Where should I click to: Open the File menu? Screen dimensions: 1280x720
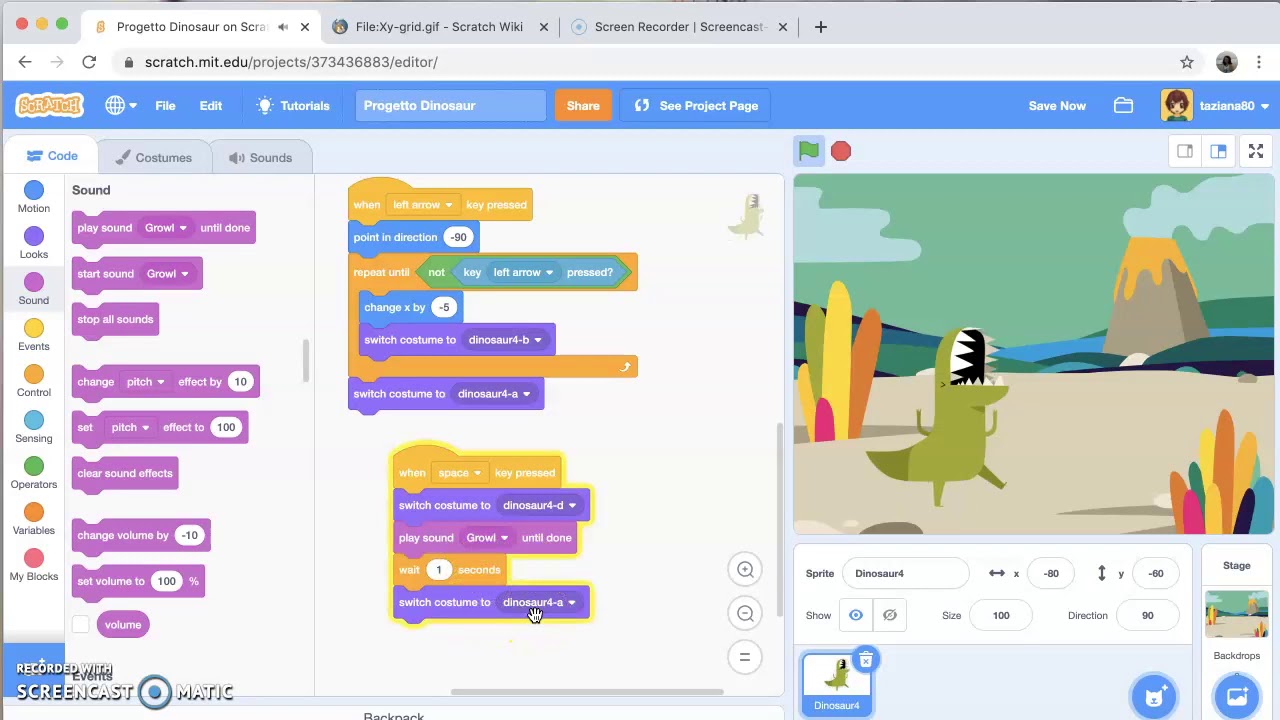(x=165, y=106)
